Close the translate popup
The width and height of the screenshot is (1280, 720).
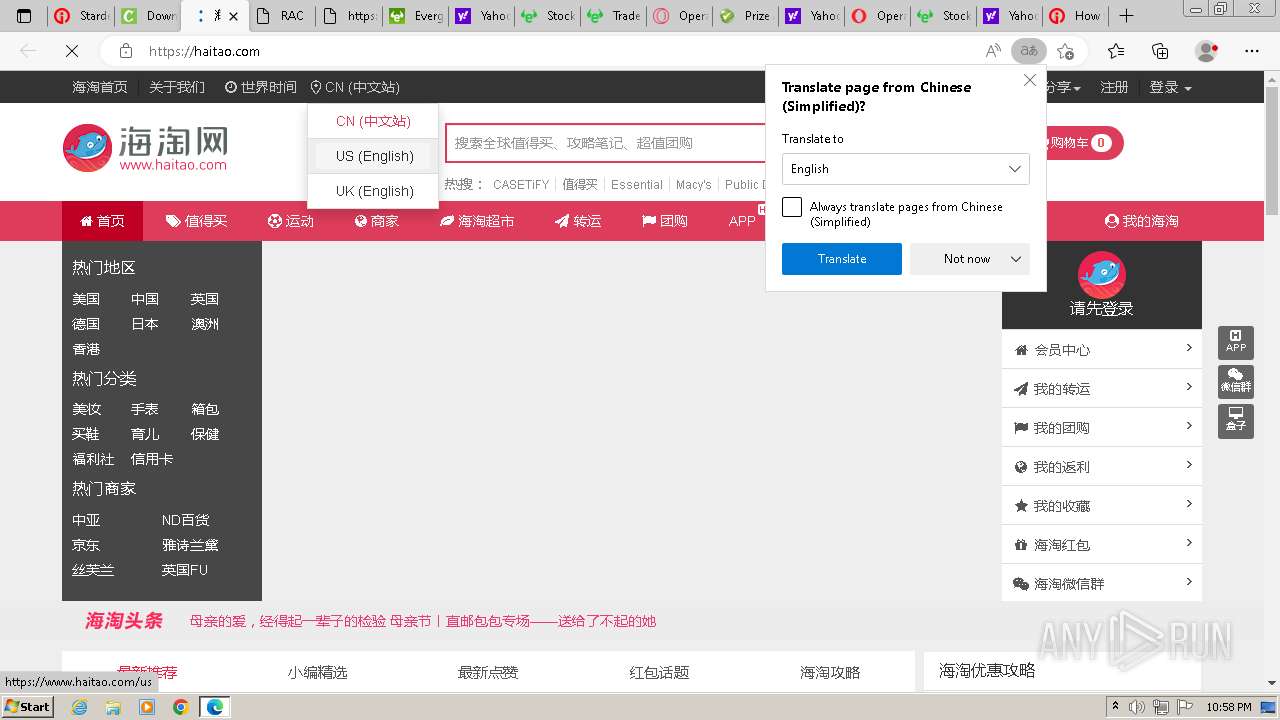click(1029, 80)
